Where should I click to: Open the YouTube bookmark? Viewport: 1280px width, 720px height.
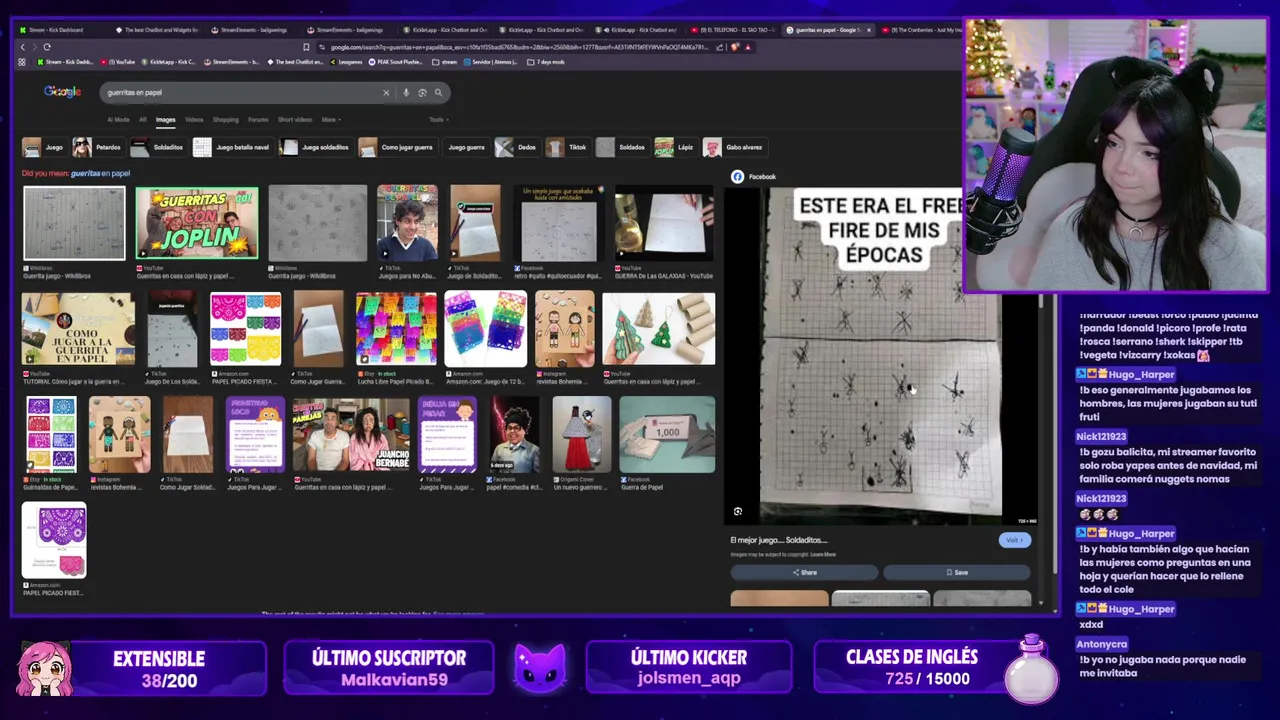pyautogui.click(x=119, y=62)
